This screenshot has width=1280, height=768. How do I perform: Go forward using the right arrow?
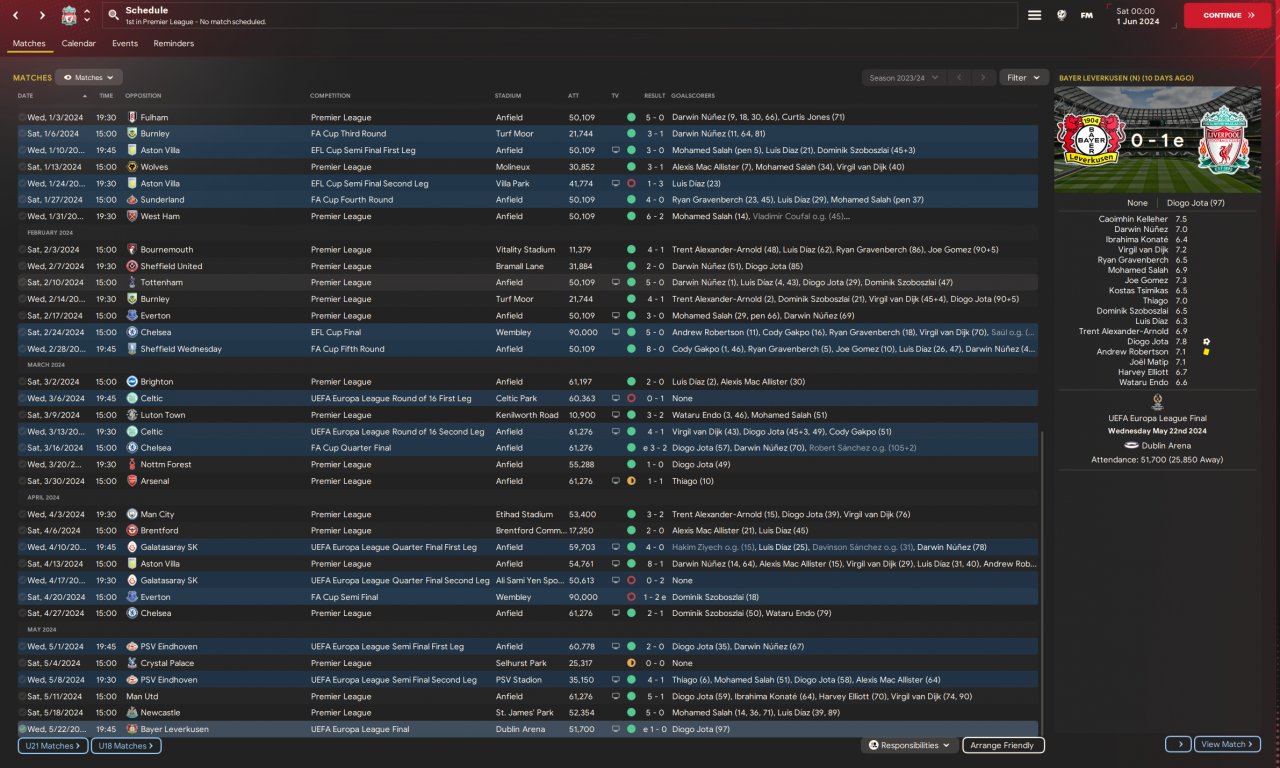point(42,15)
